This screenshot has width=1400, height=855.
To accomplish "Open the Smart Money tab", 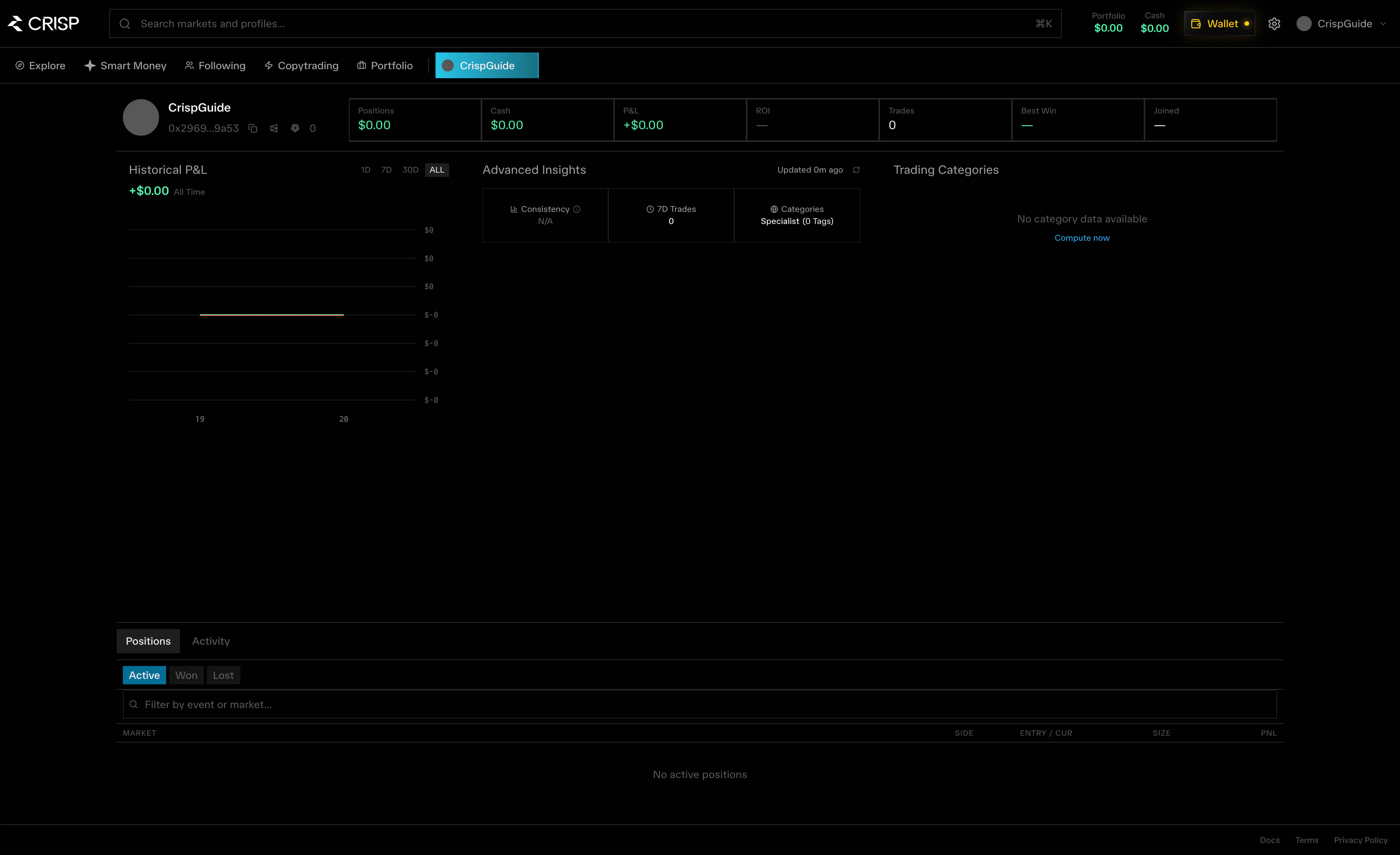I will 125,65.
